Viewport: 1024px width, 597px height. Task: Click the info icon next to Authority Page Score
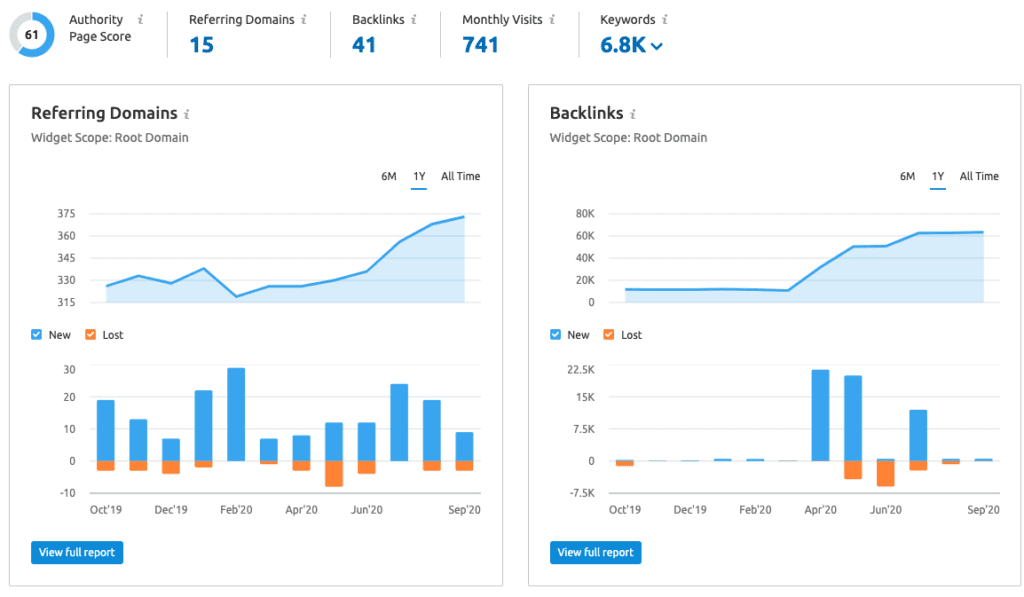(x=140, y=20)
